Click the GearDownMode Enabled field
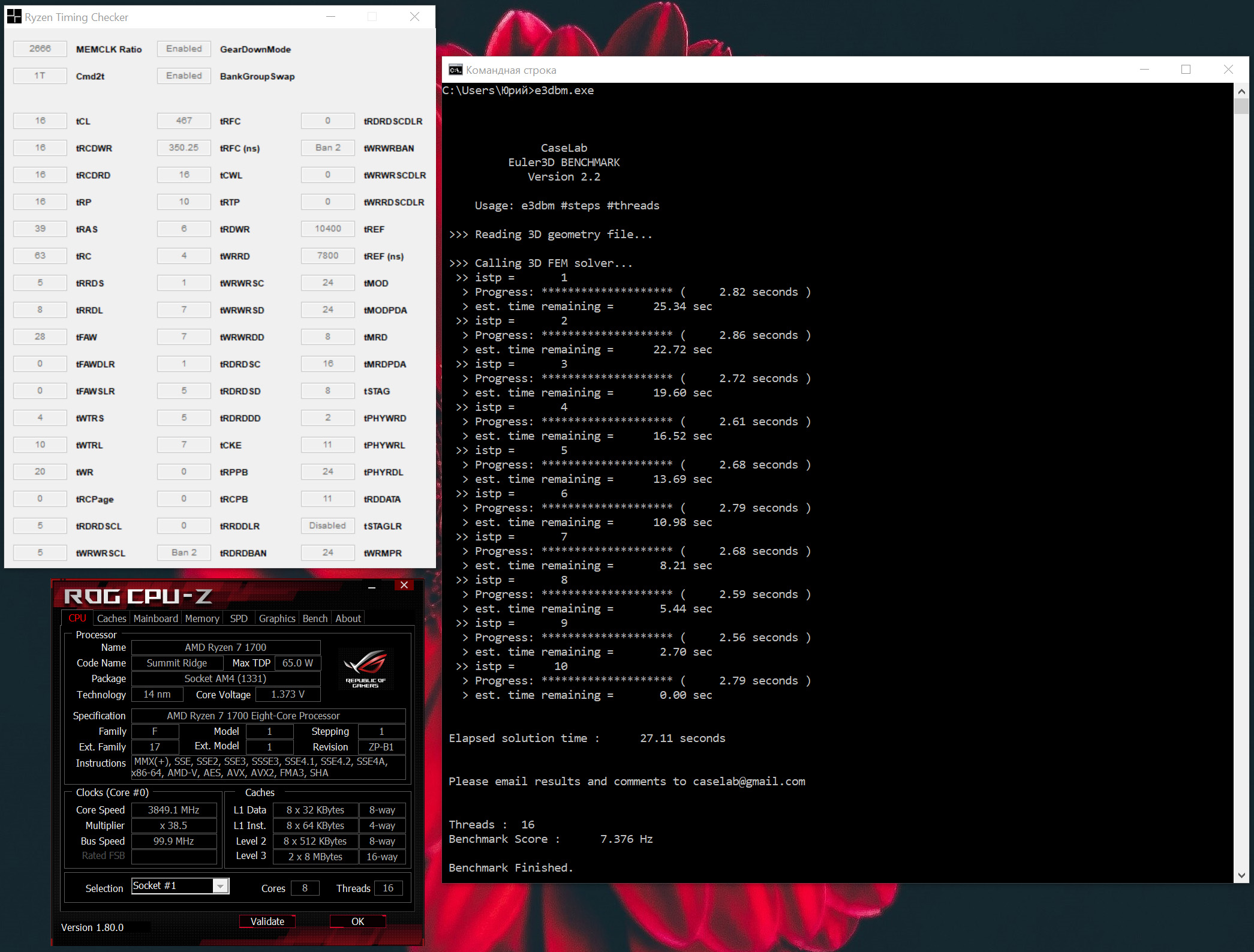The width and height of the screenshot is (1254, 952). (x=184, y=49)
